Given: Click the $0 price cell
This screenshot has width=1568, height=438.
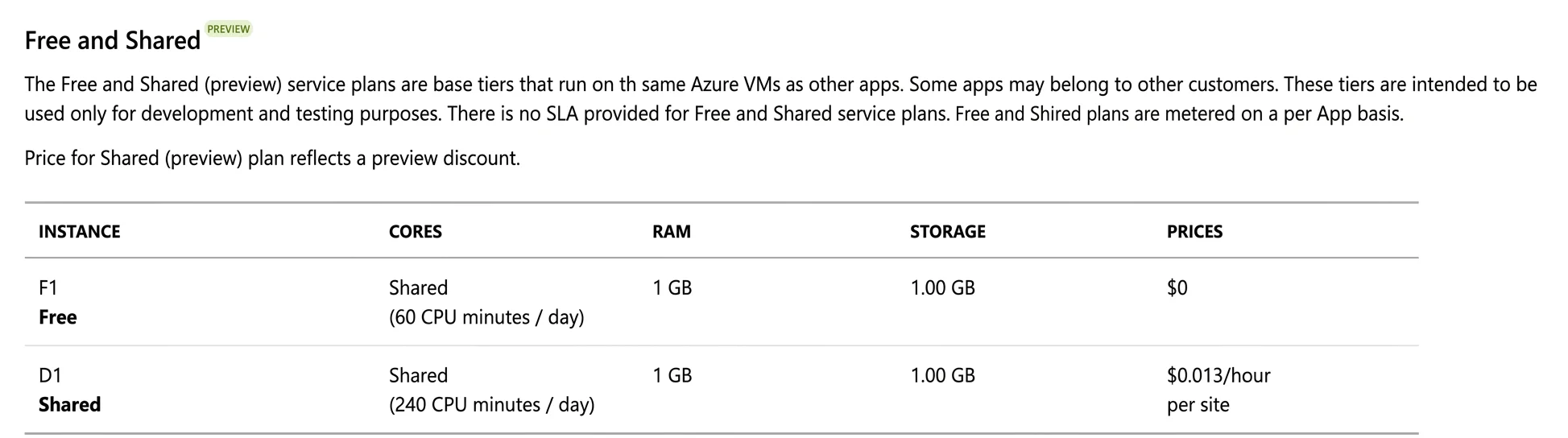Looking at the screenshot, I should point(1177,287).
